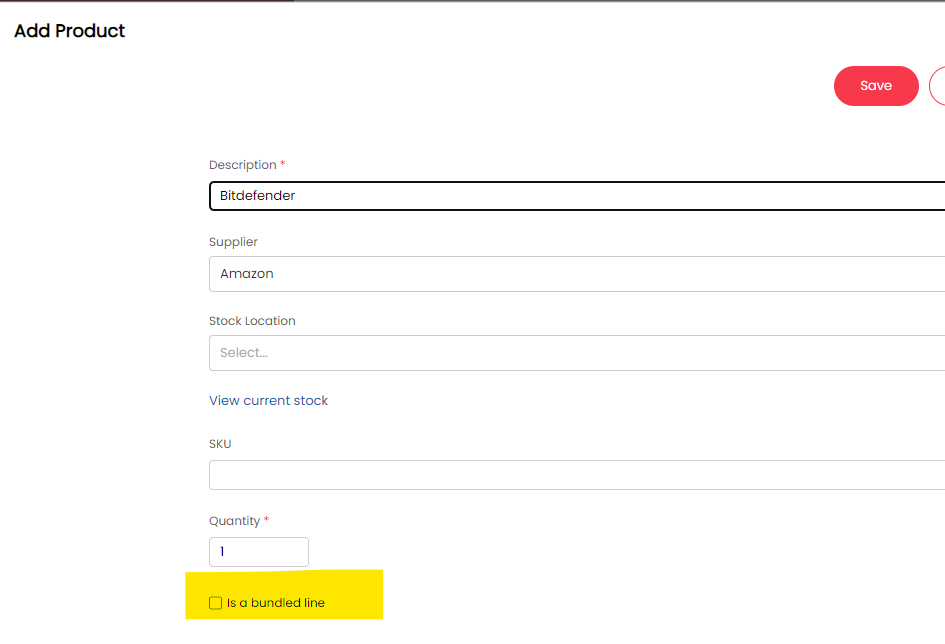This screenshot has width=945, height=644.
Task: Click the Is a bundled line label
Action: pyautogui.click(x=276, y=603)
